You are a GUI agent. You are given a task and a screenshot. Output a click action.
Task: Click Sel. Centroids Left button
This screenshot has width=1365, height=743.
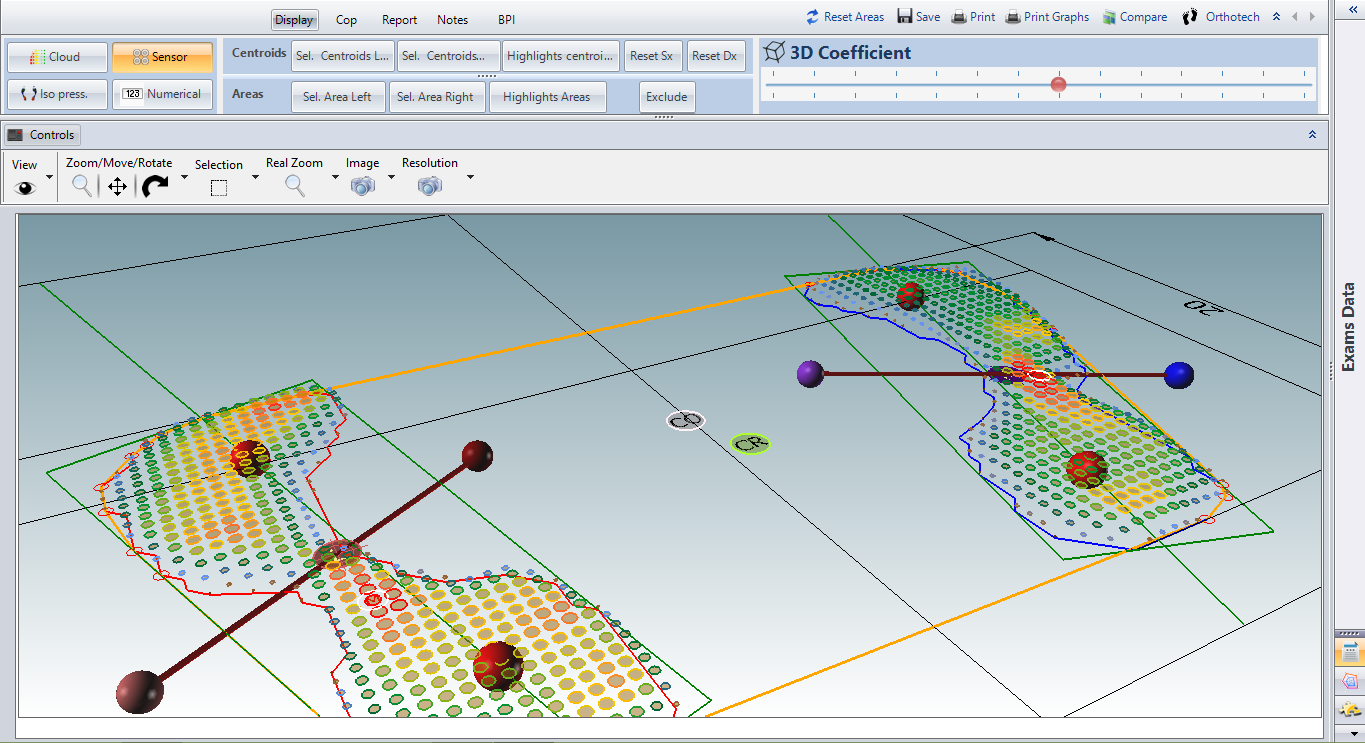[x=343, y=56]
